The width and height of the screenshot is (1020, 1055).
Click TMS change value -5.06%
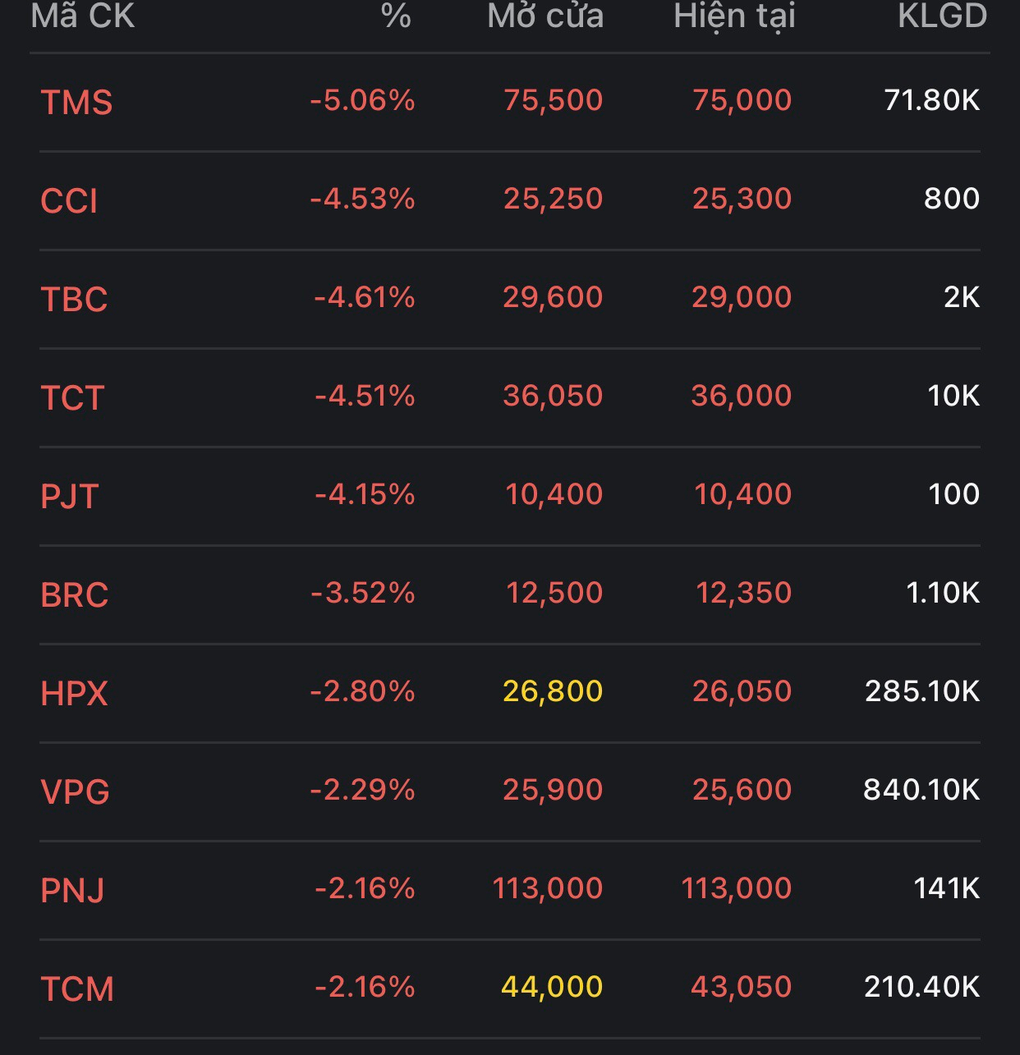(363, 100)
